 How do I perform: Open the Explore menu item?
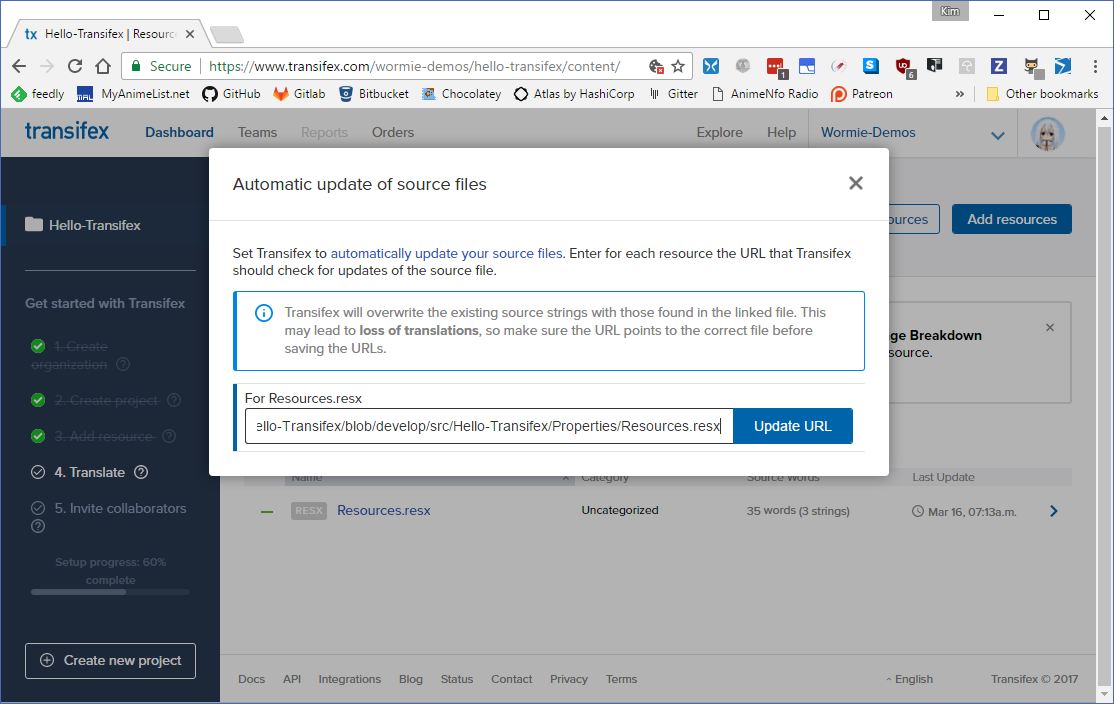(x=719, y=133)
